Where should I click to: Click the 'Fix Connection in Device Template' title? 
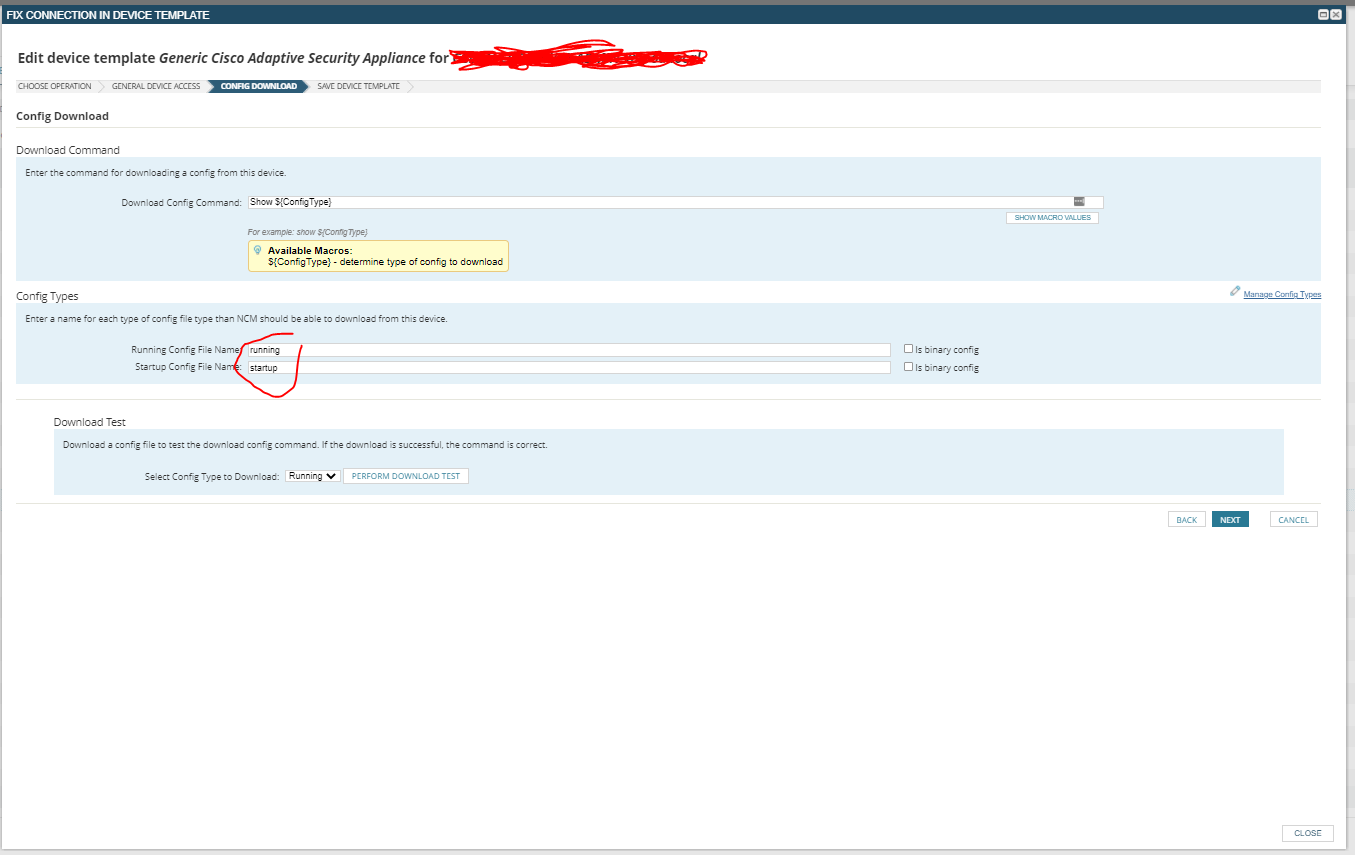coord(109,14)
